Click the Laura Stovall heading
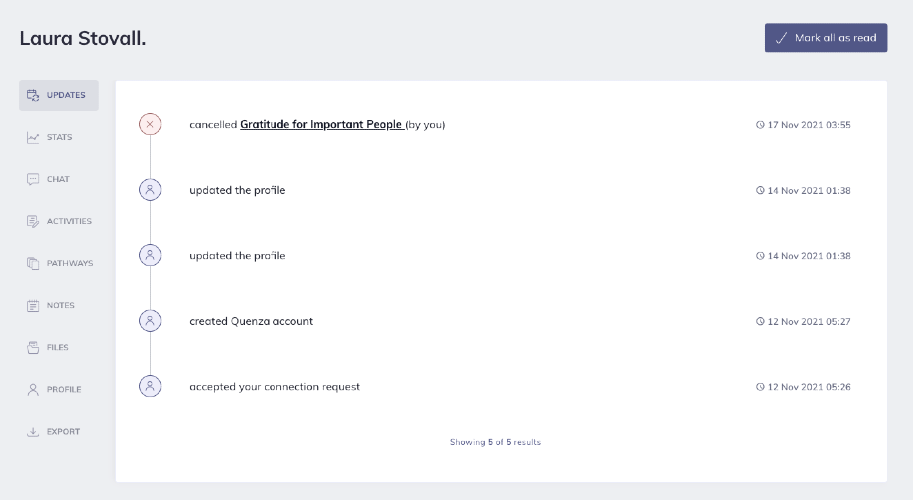This screenshot has width=913, height=500. (x=83, y=38)
